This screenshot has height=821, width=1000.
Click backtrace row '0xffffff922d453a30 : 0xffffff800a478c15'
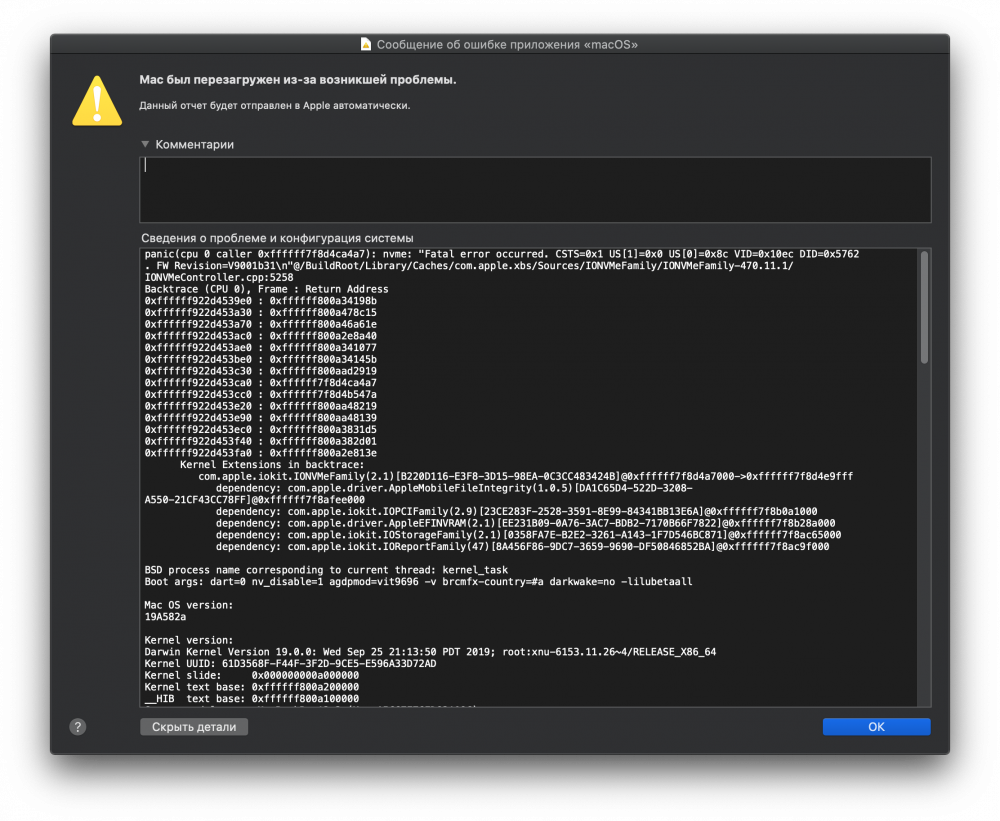(260, 313)
